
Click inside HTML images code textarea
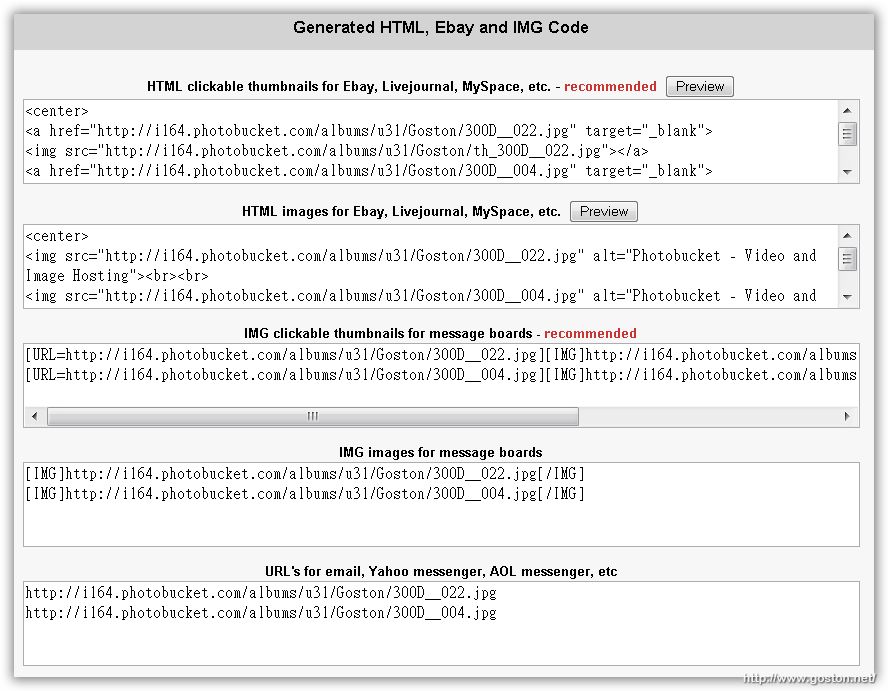pos(431,266)
